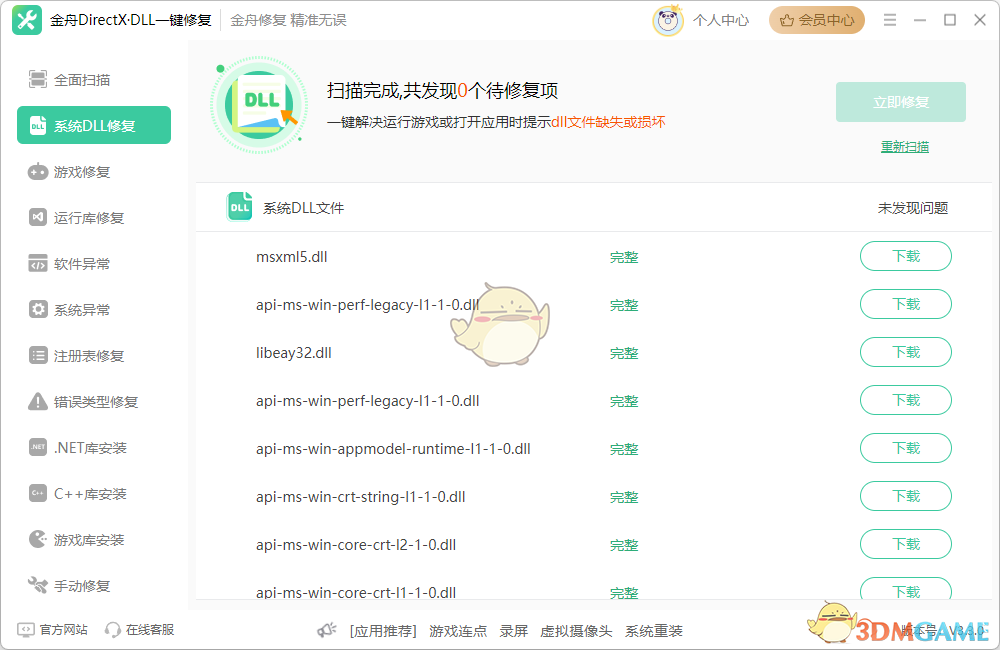Open the hamburger menu icon
This screenshot has height=650, width=1000.
pyautogui.click(x=890, y=20)
